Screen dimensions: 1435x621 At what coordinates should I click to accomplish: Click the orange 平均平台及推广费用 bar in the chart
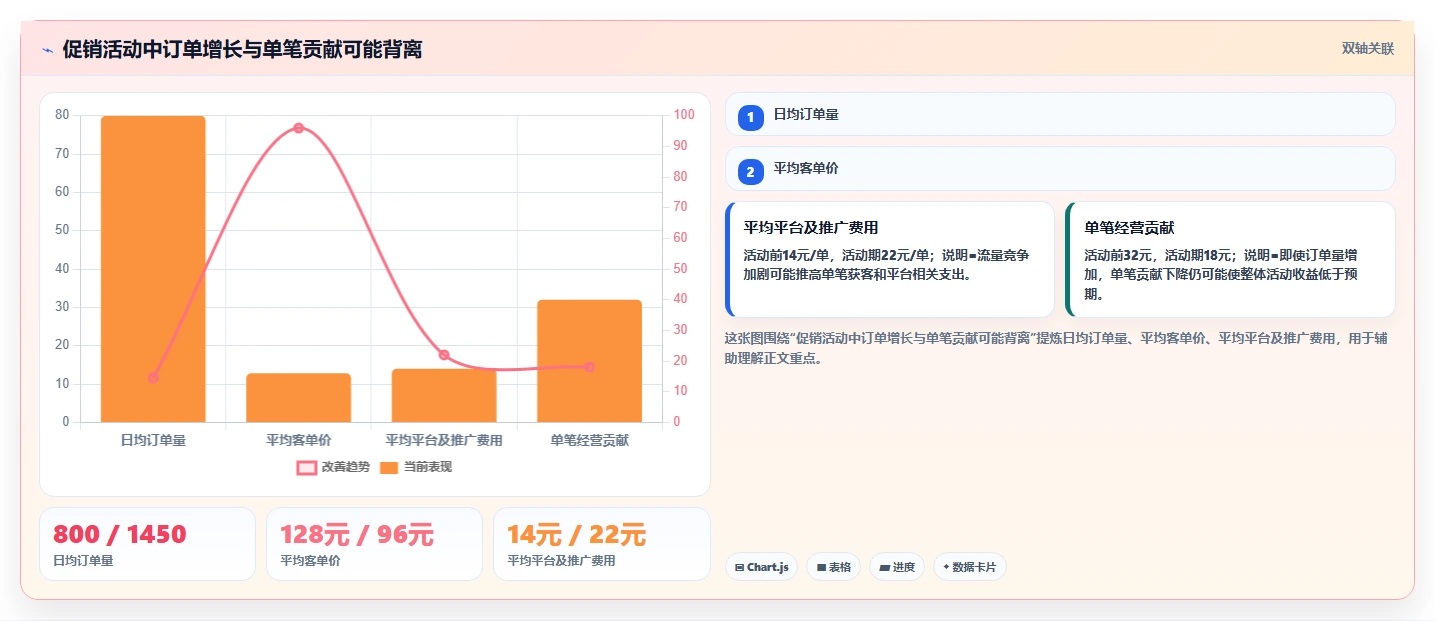(x=444, y=395)
